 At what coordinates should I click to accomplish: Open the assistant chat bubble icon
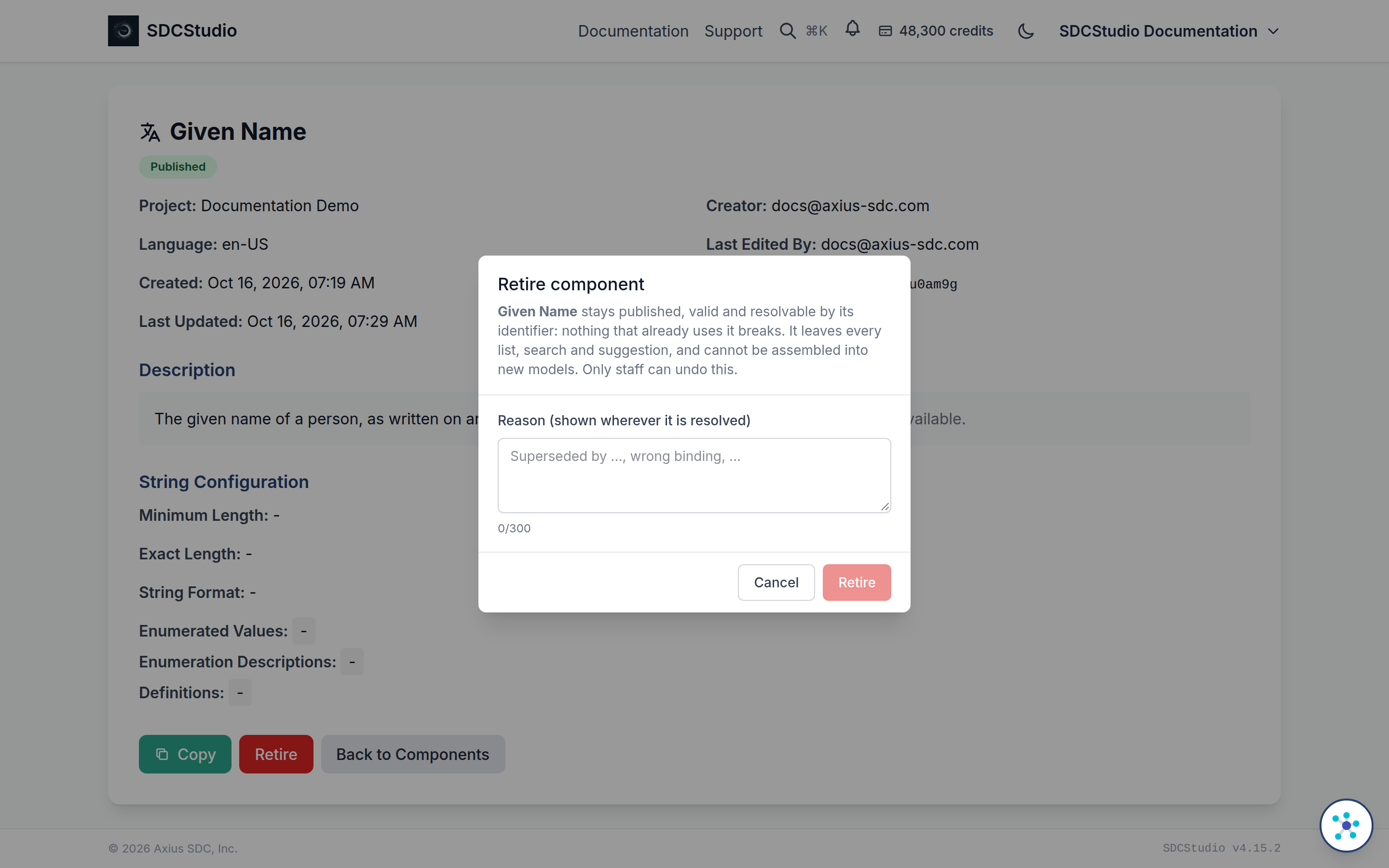tap(1346, 826)
